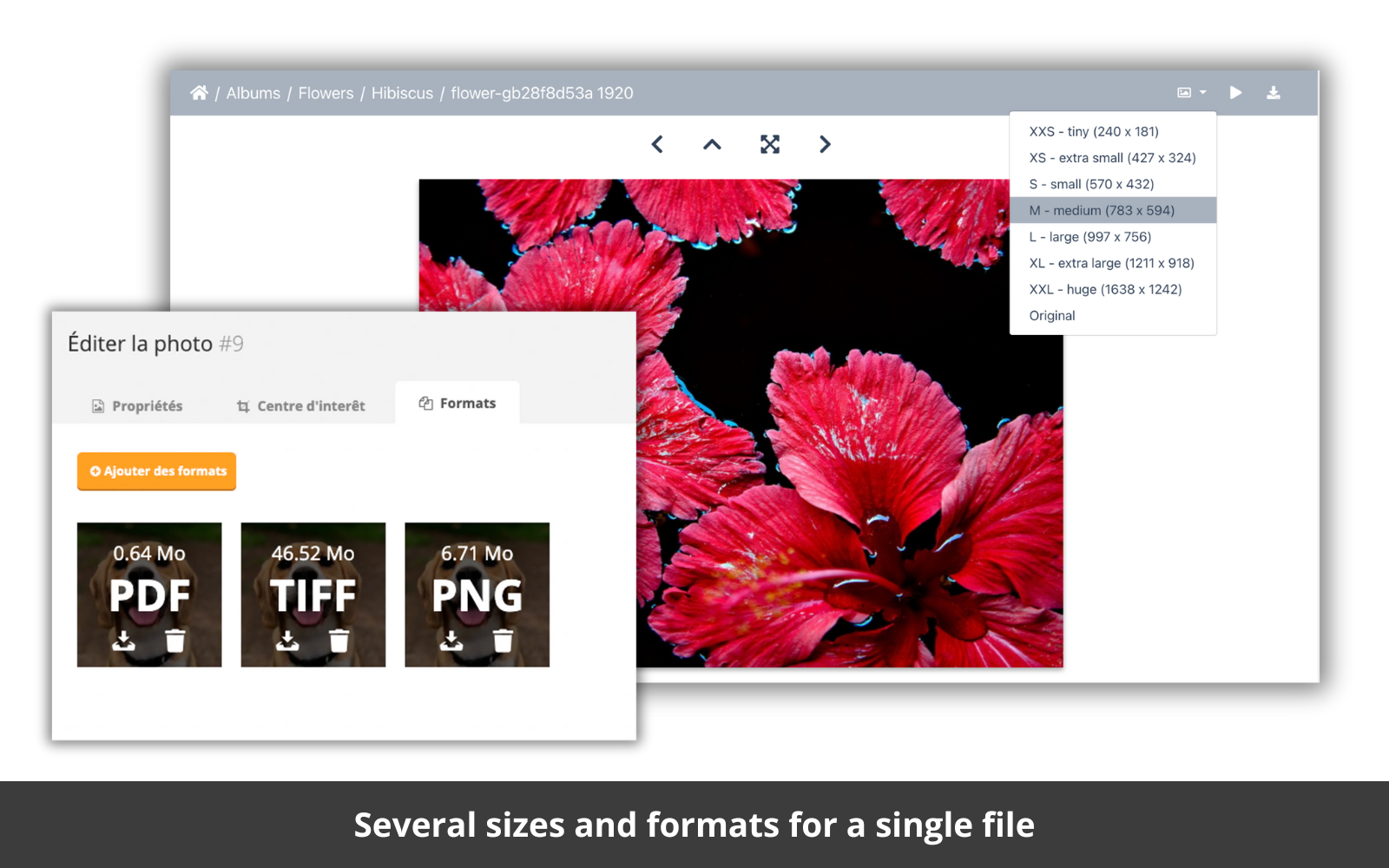Download the 46.52 Mo TIFF file
Screen dimensions: 1389x868
pos(288,641)
